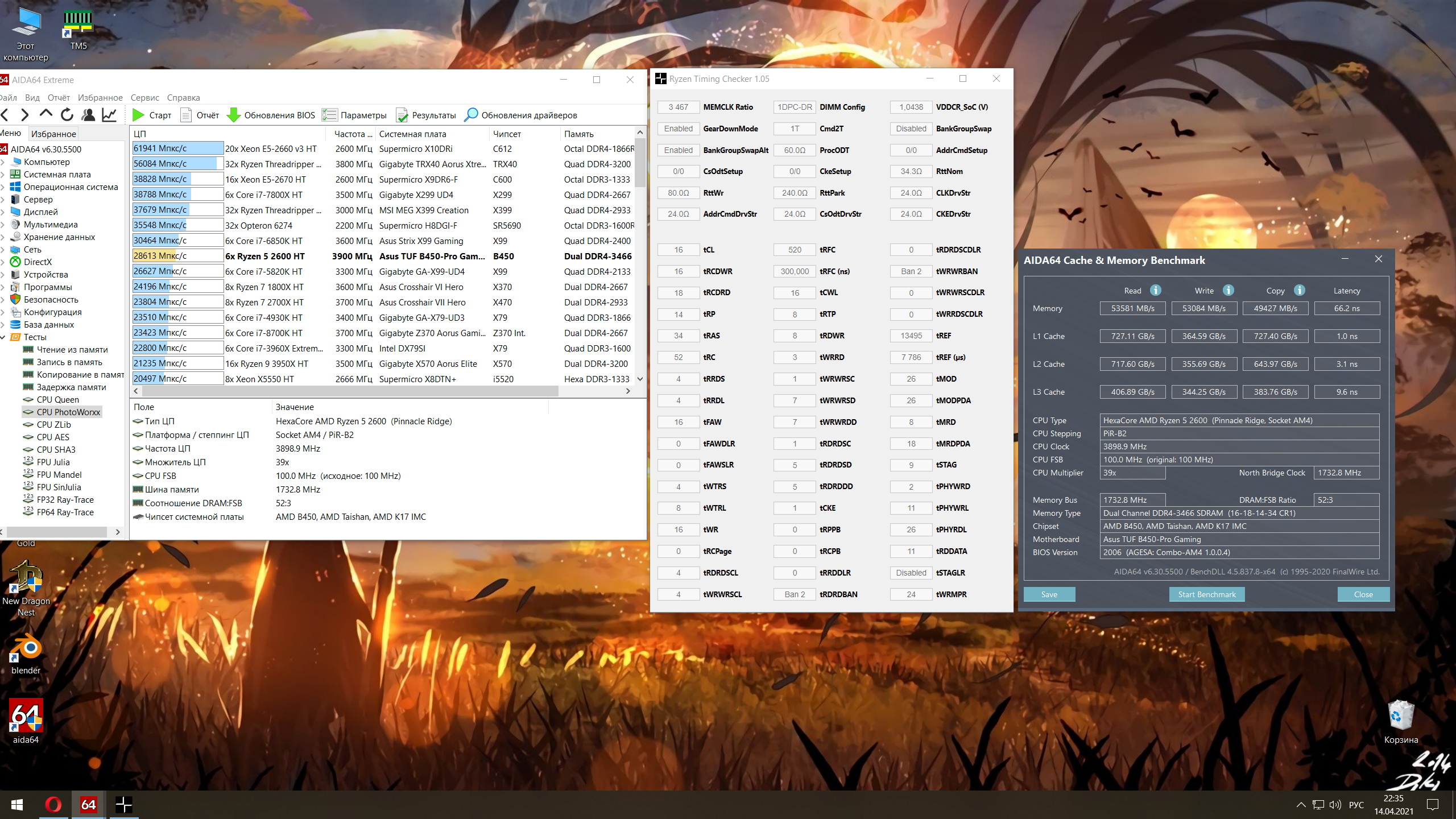The width and height of the screenshot is (1456, 819).
Task: Show hidden system tray icons chevron
Action: click(1301, 804)
